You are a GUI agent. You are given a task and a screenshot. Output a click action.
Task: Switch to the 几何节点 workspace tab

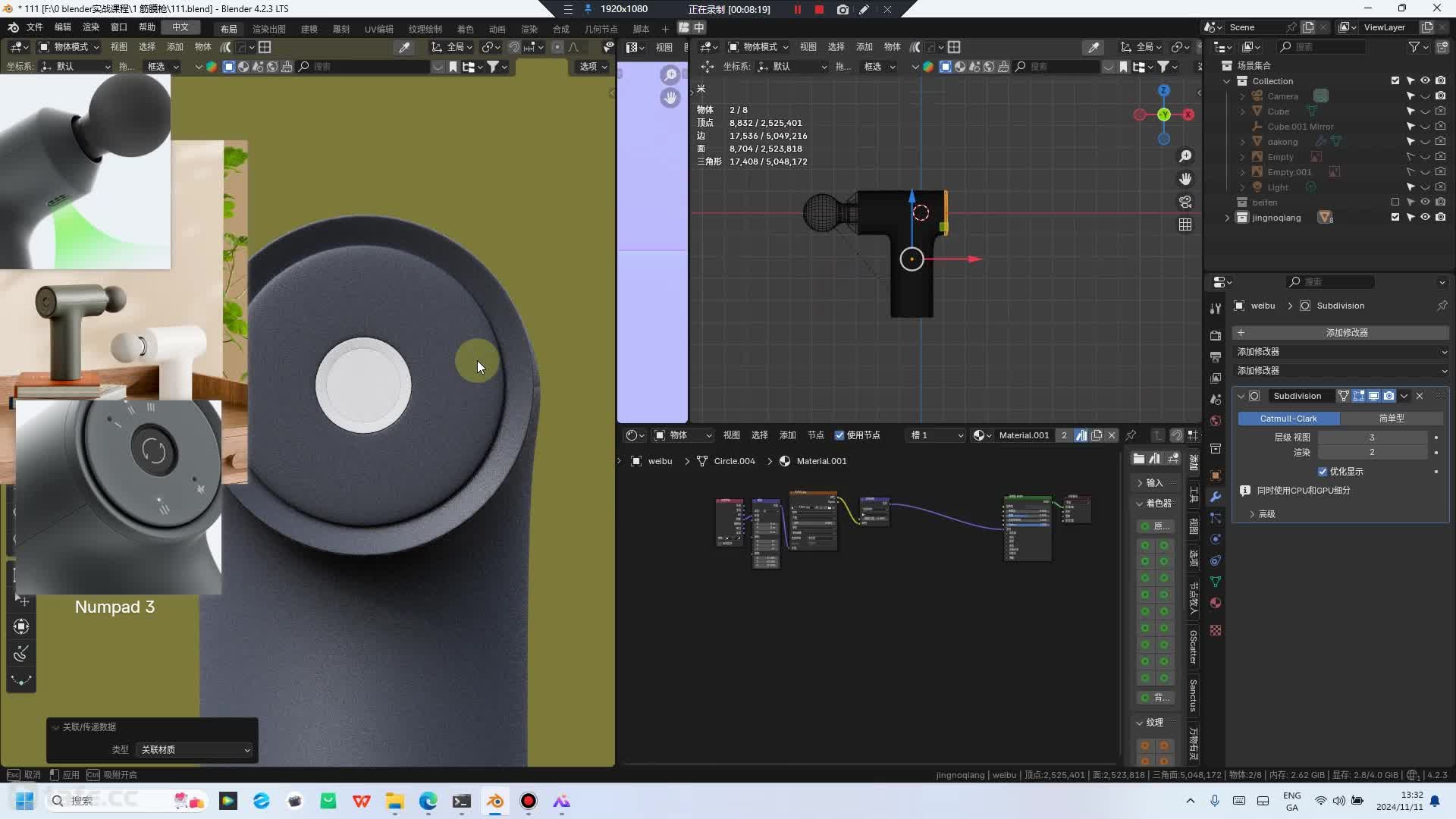click(601, 29)
